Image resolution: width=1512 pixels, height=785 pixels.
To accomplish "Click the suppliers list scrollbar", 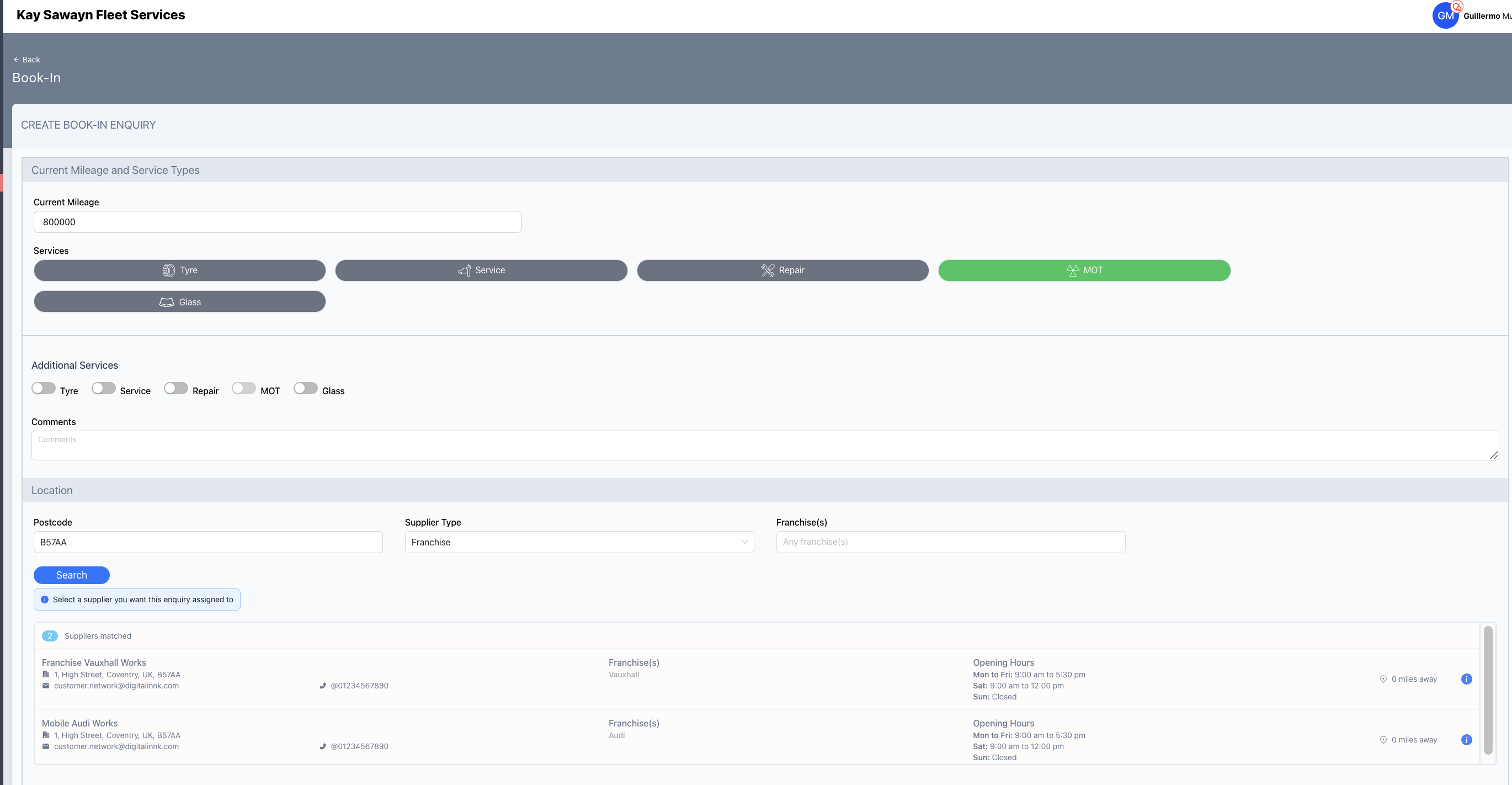I will (1488, 690).
